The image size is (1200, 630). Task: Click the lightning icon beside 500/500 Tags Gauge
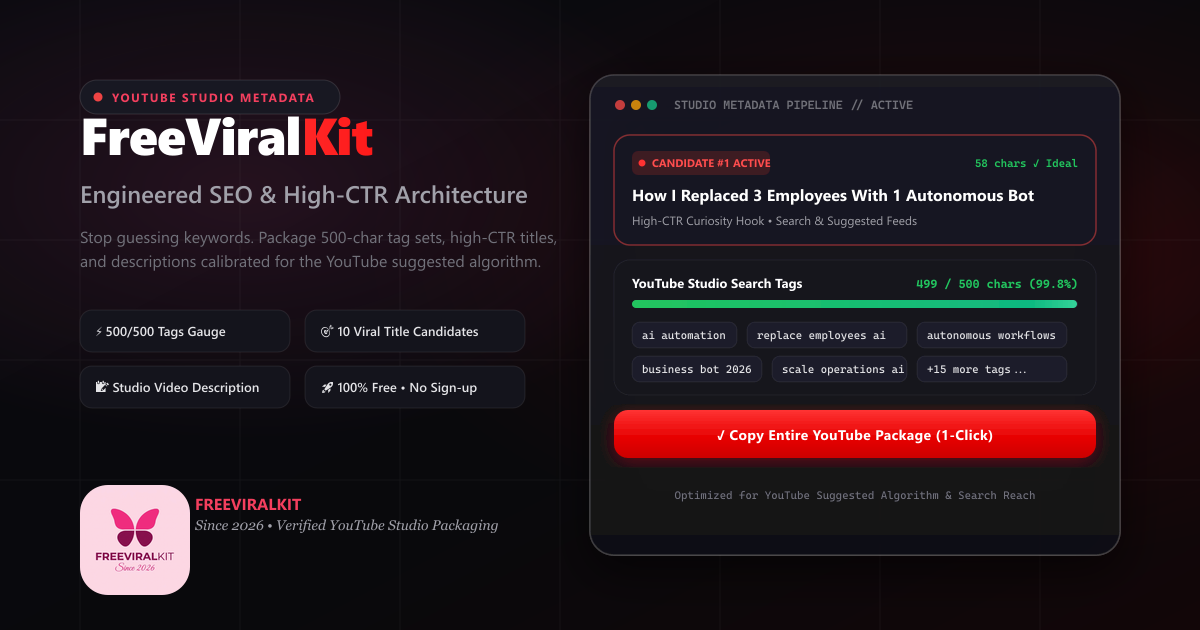tap(99, 332)
